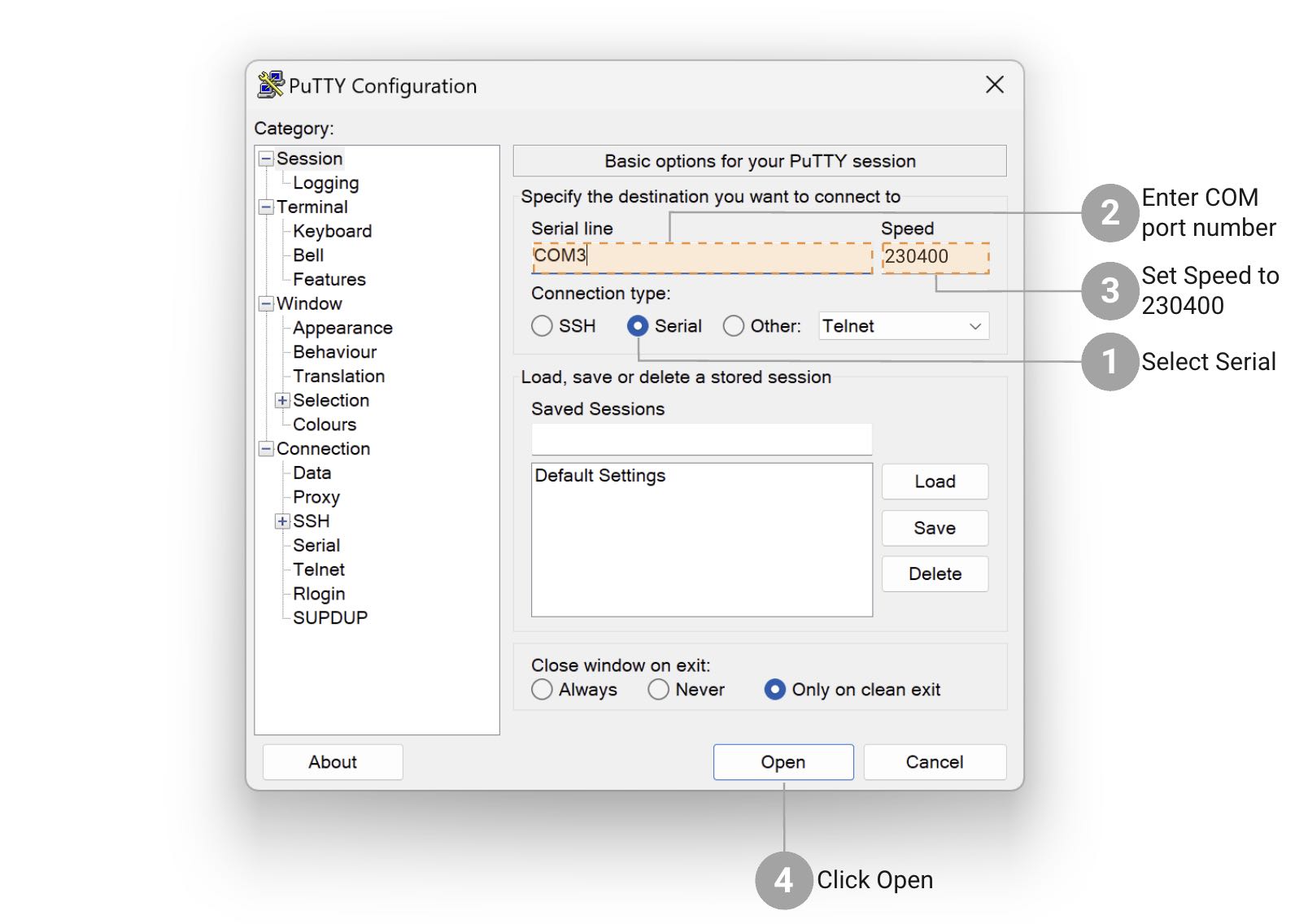The height and width of the screenshot is (924, 1308).
Task: Select the Other connection type radio button
Action: click(x=734, y=326)
